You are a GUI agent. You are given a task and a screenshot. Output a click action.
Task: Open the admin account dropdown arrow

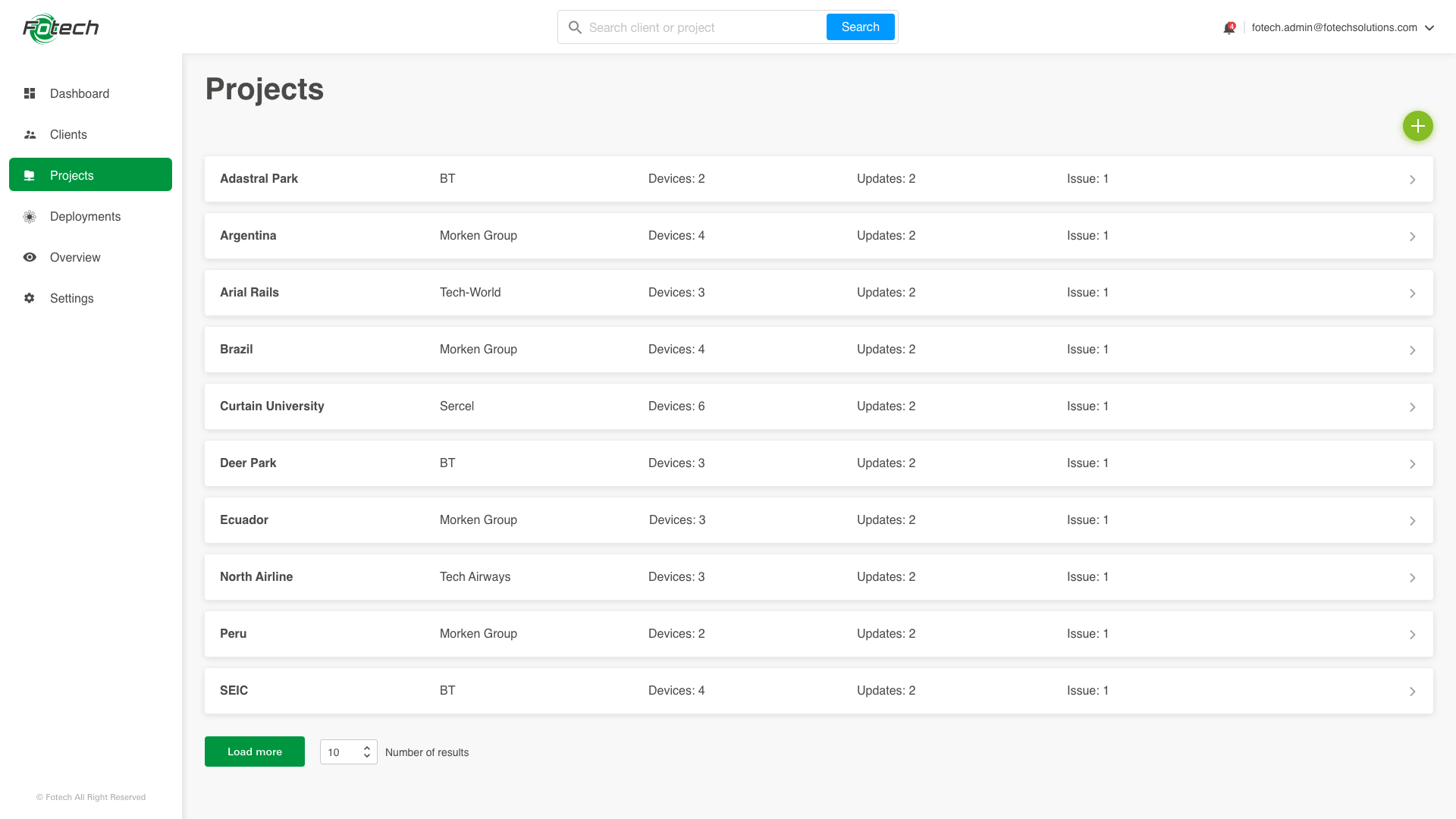tap(1429, 28)
